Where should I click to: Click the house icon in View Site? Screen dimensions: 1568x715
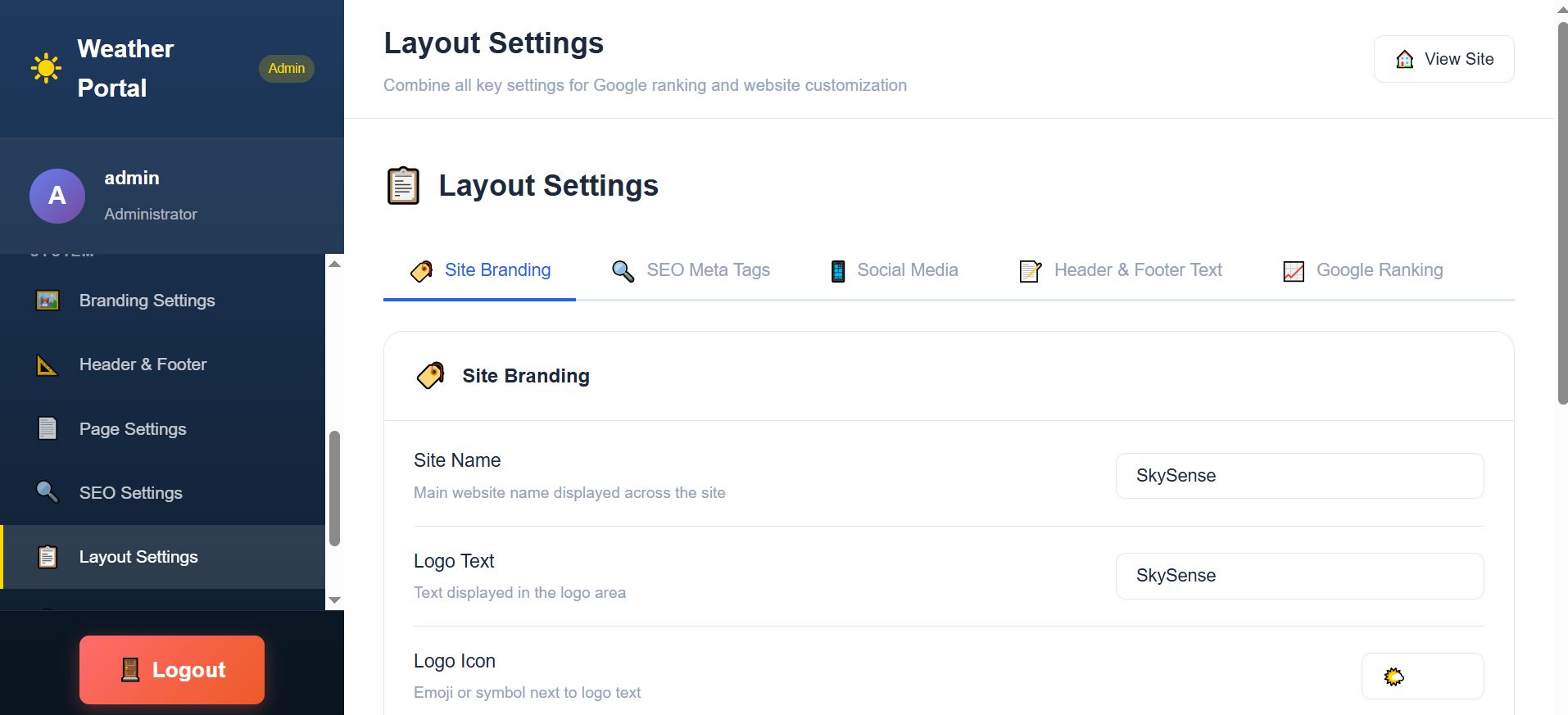(x=1404, y=59)
